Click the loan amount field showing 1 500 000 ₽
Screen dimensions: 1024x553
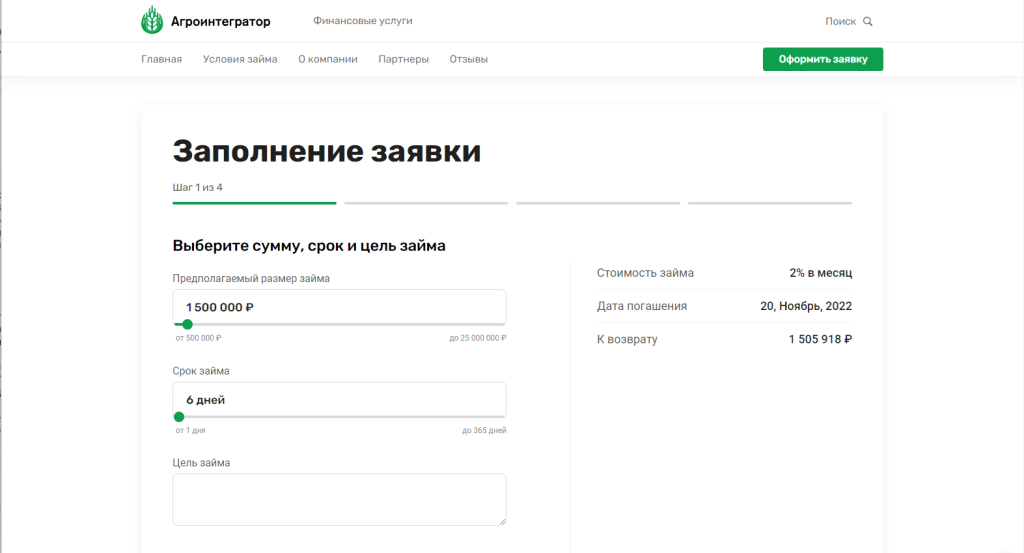(x=339, y=307)
